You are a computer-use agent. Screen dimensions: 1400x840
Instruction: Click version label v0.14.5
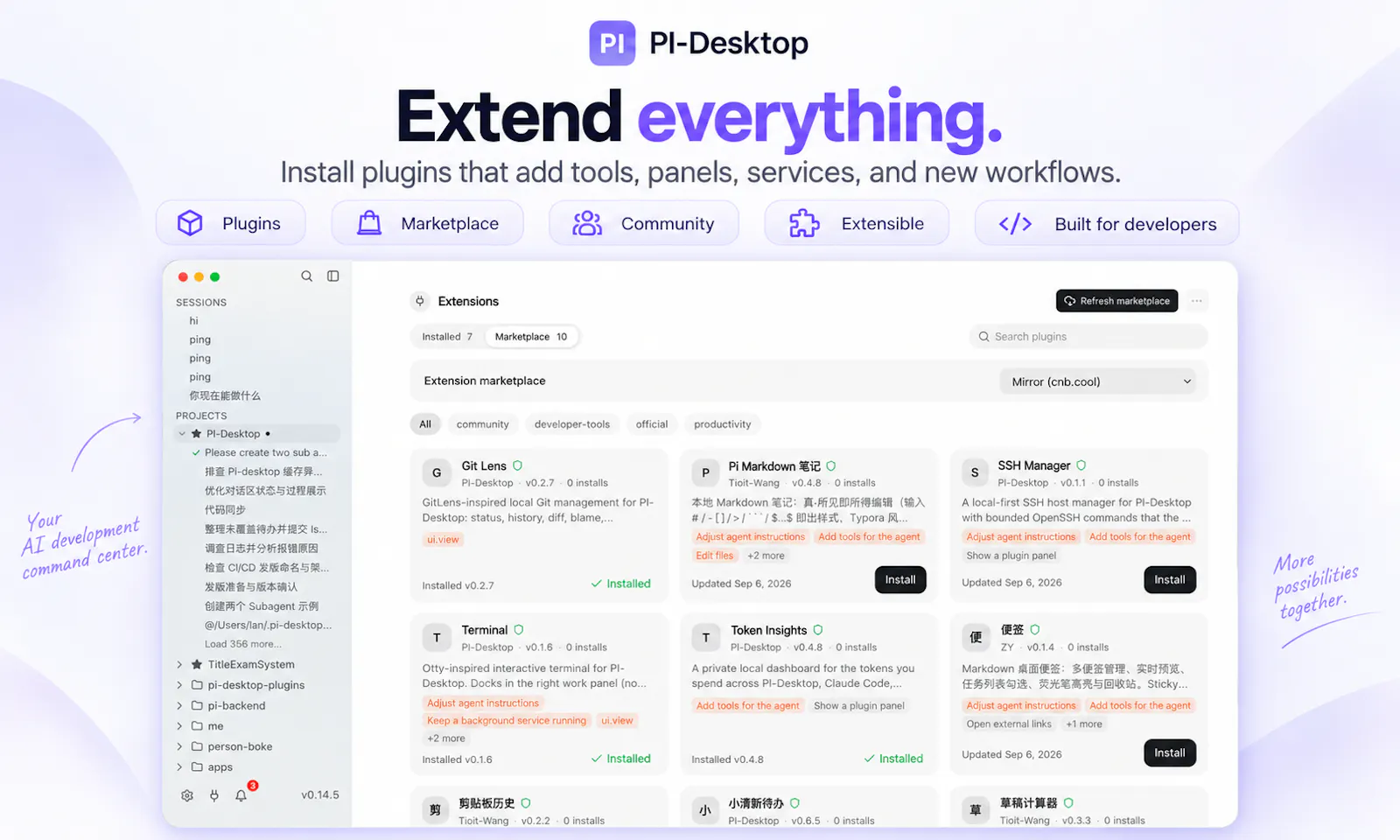(x=320, y=795)
